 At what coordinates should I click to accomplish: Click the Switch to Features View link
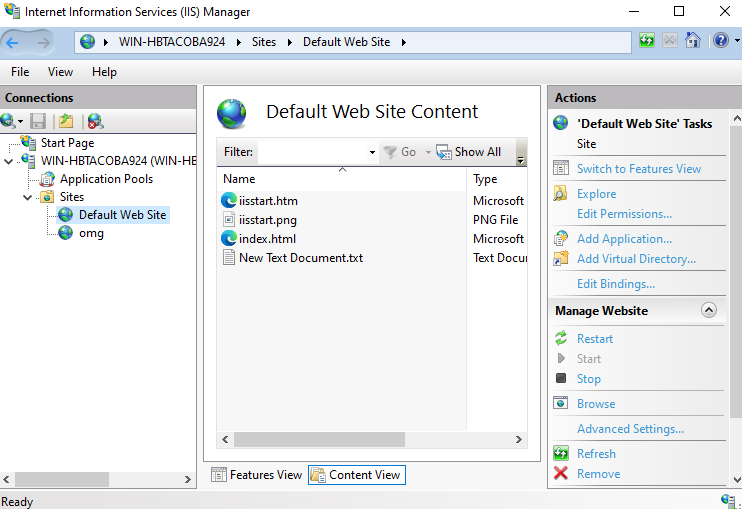point(639,168)
